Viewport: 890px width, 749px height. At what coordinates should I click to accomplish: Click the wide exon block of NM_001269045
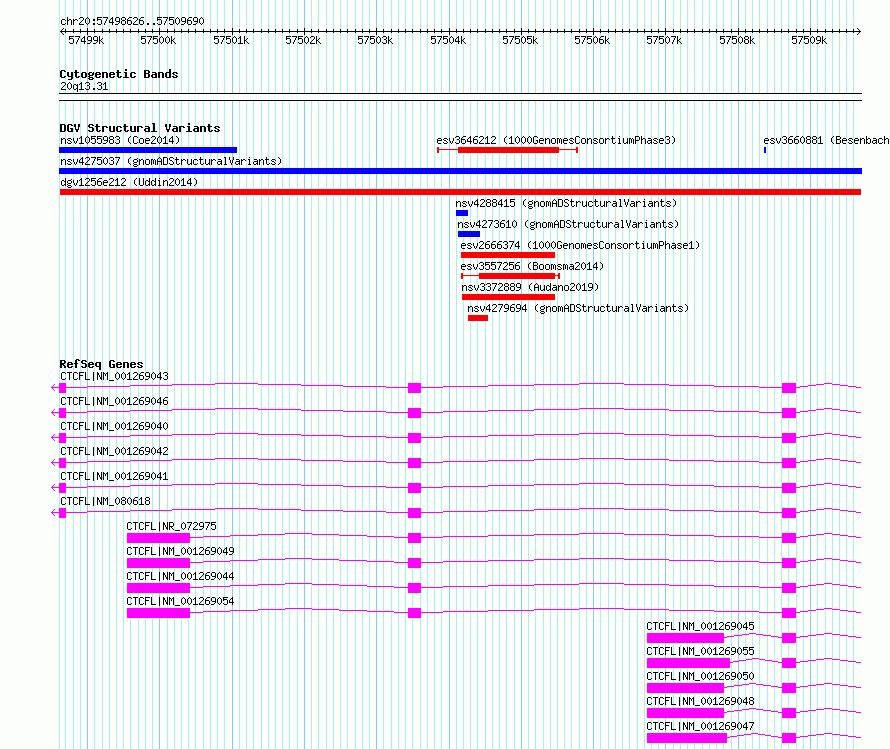pyautogui.click(x=686, y=638)
